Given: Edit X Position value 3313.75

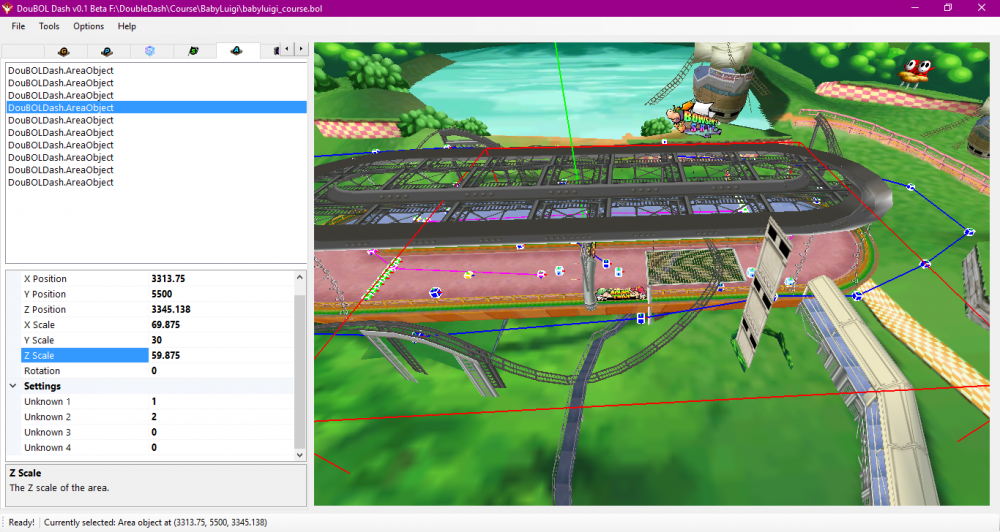Looking at the screenshot, I should [221, 279].
